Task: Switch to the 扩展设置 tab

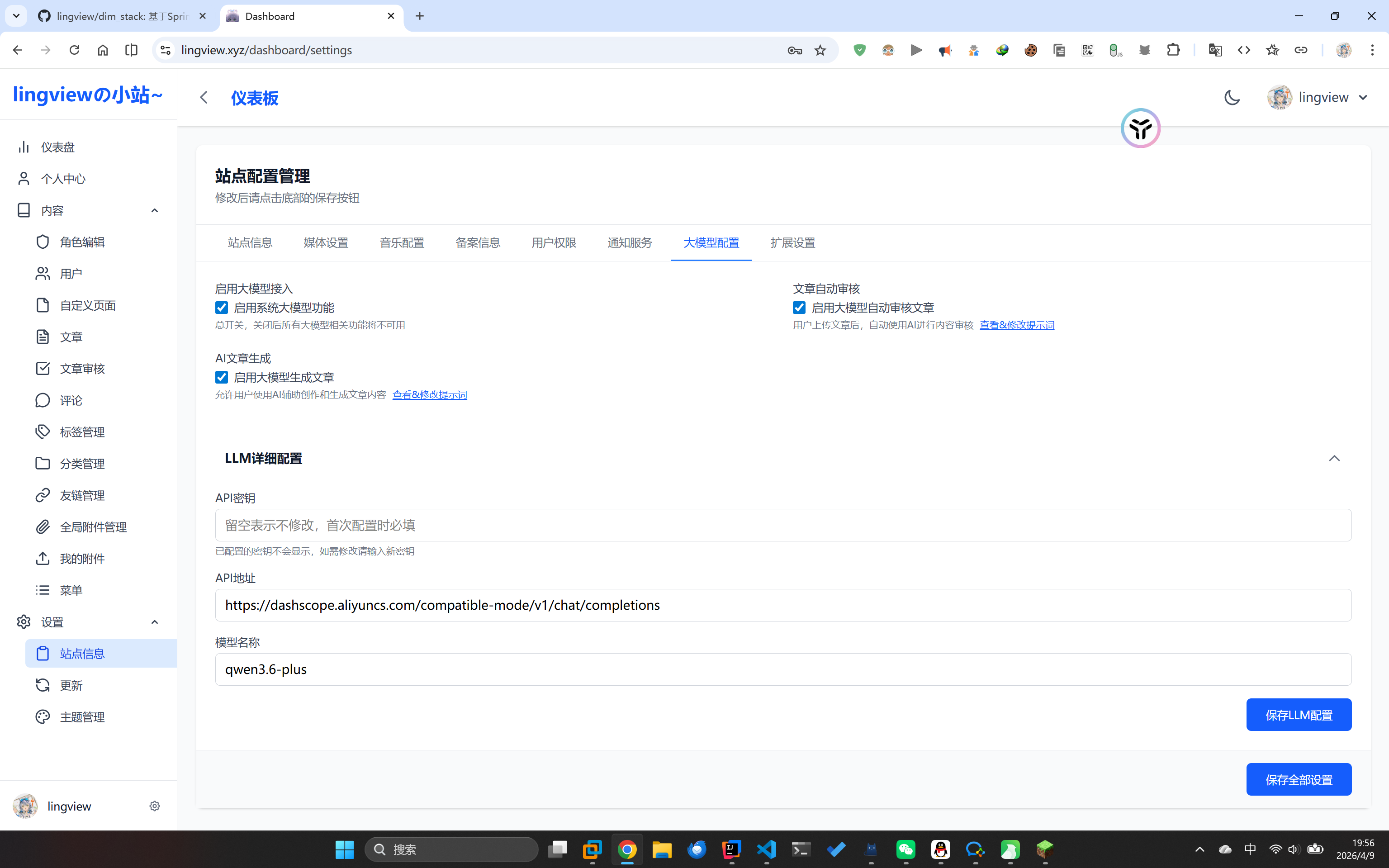Action: [x=793, y=243]
